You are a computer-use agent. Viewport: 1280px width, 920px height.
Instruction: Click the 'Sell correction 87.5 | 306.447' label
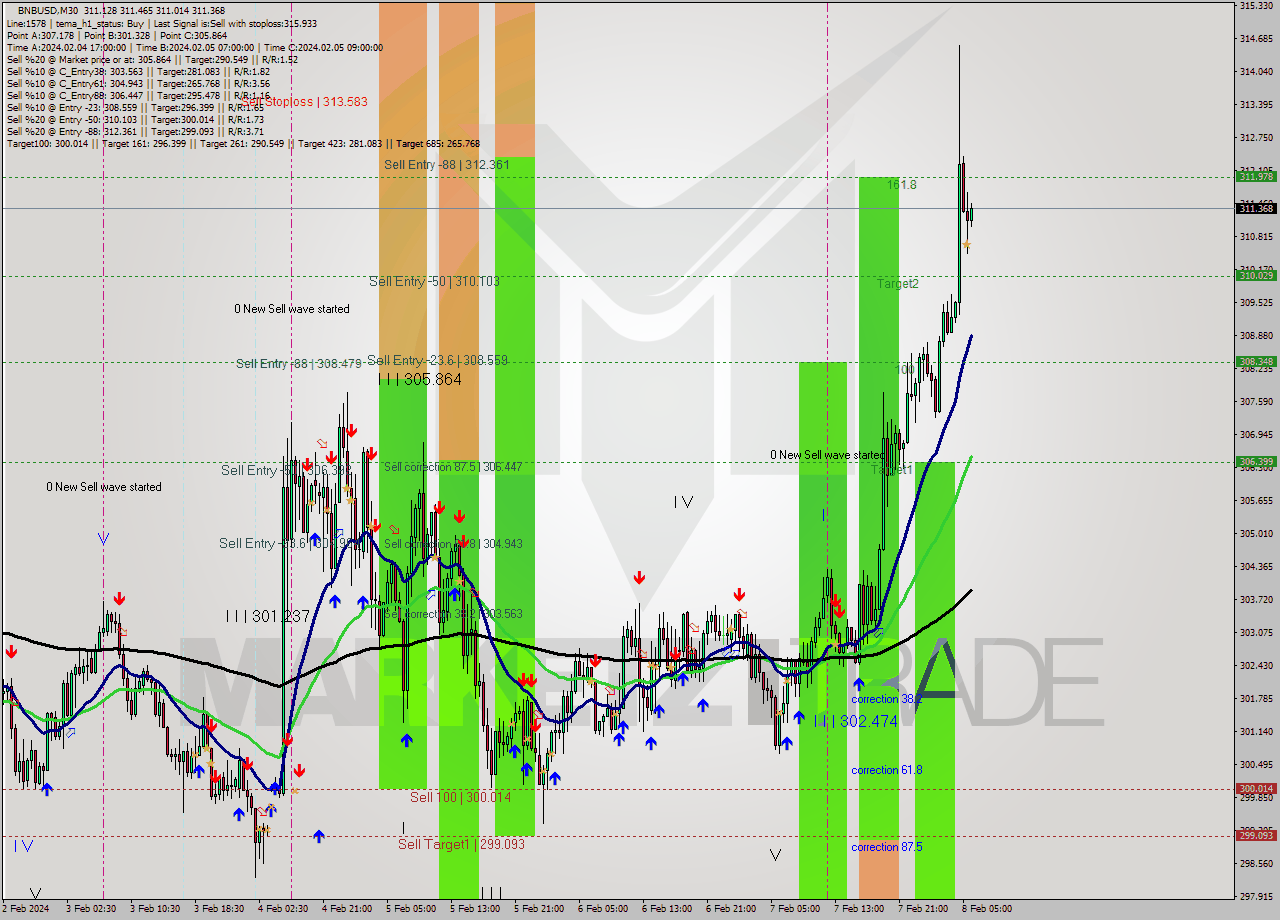[x=453, y=467]
